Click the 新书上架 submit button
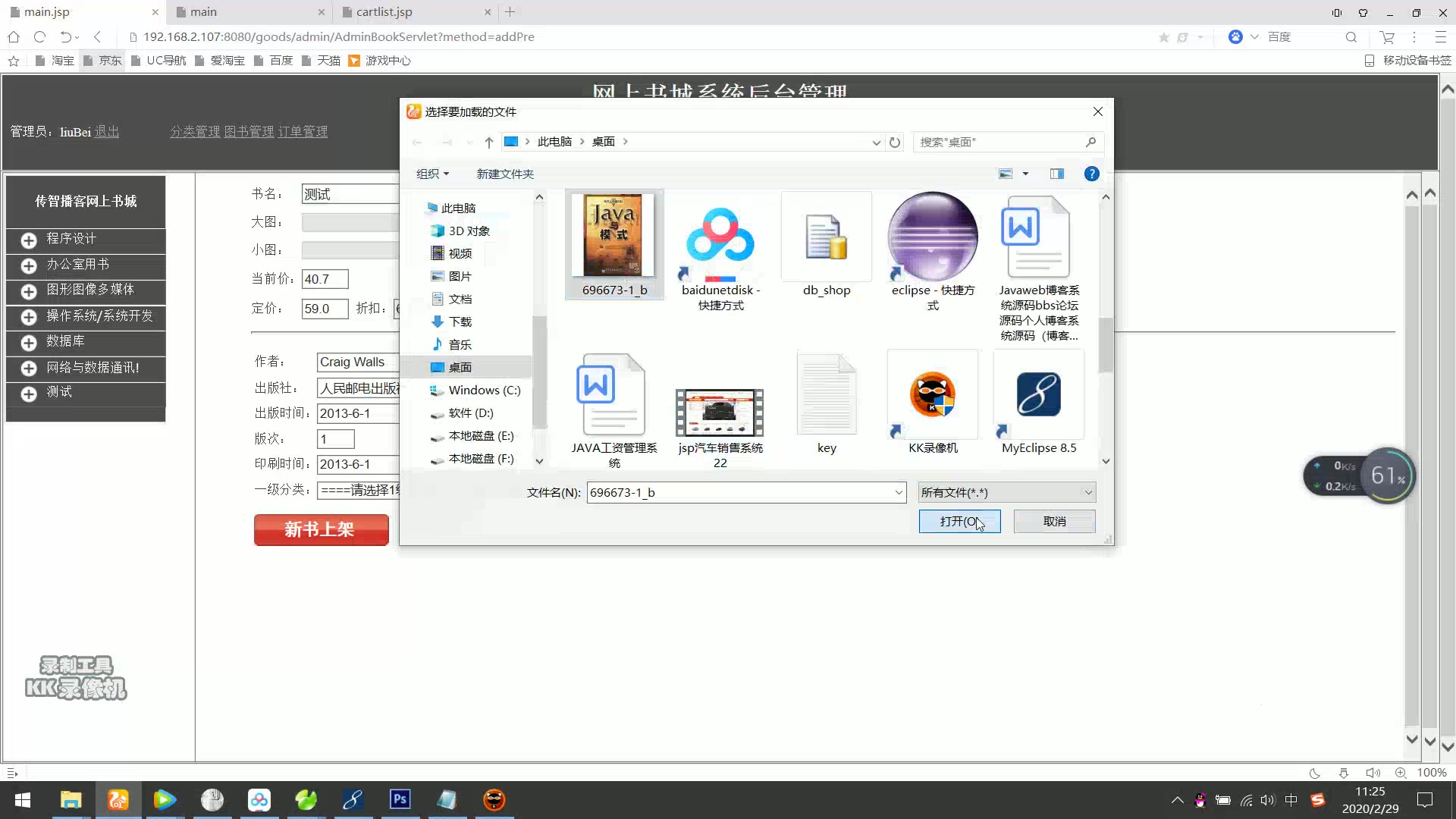1456x819 pixels. click(321, 529)
